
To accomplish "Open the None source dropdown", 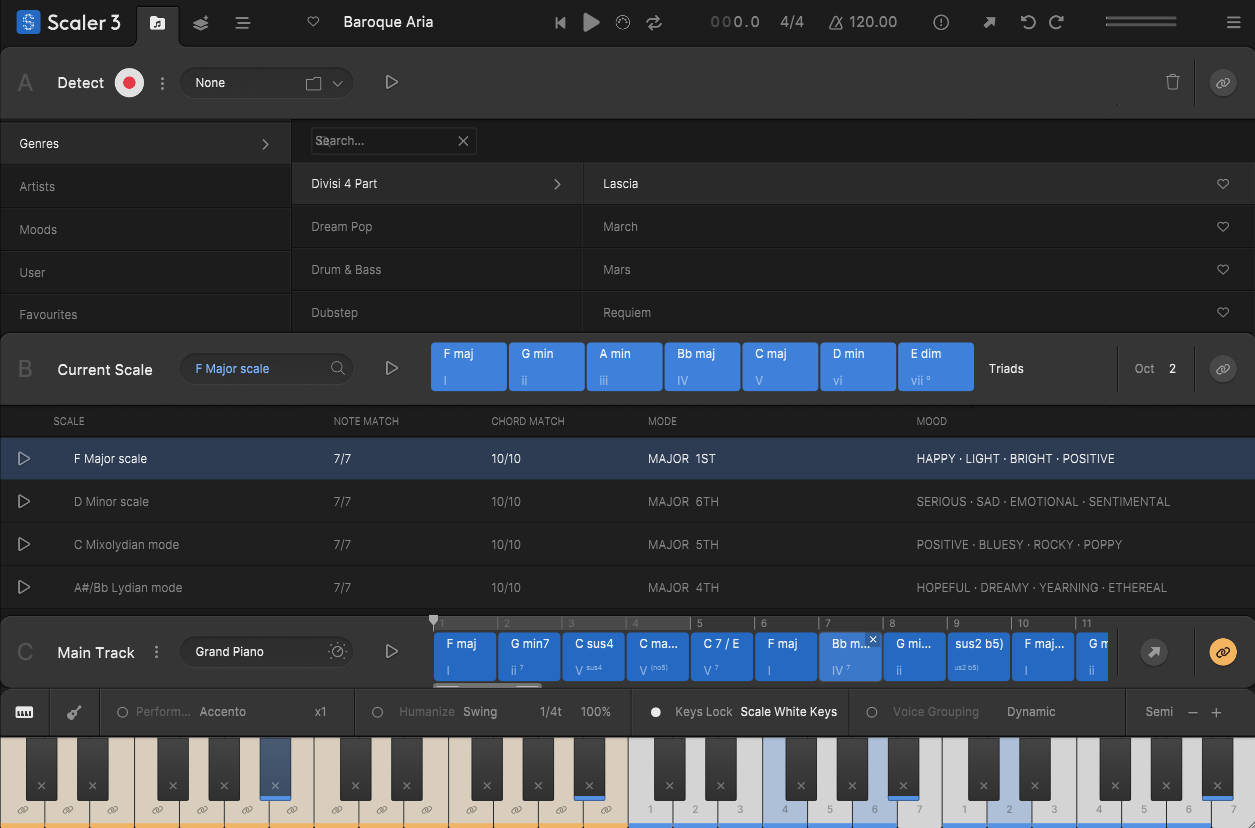I will click(267, 83).
